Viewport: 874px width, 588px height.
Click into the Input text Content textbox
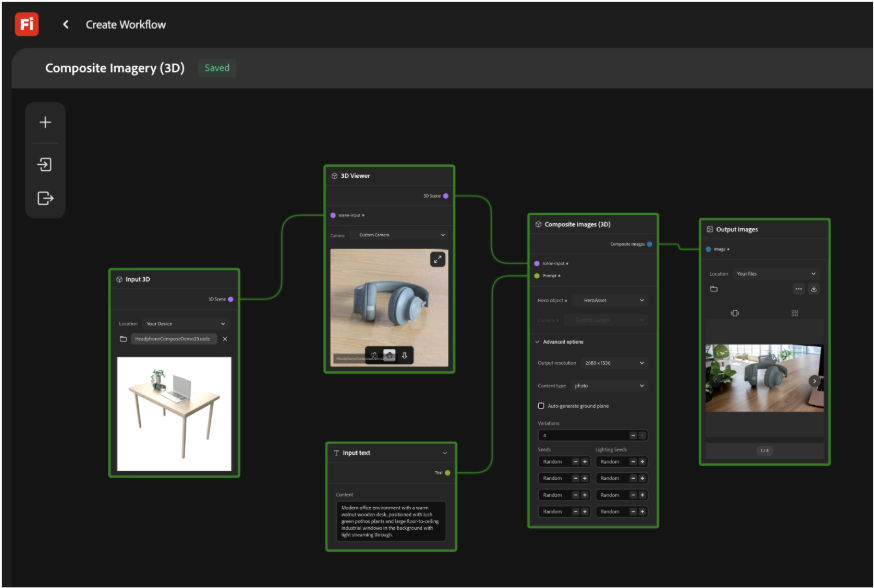click(390, 521)
